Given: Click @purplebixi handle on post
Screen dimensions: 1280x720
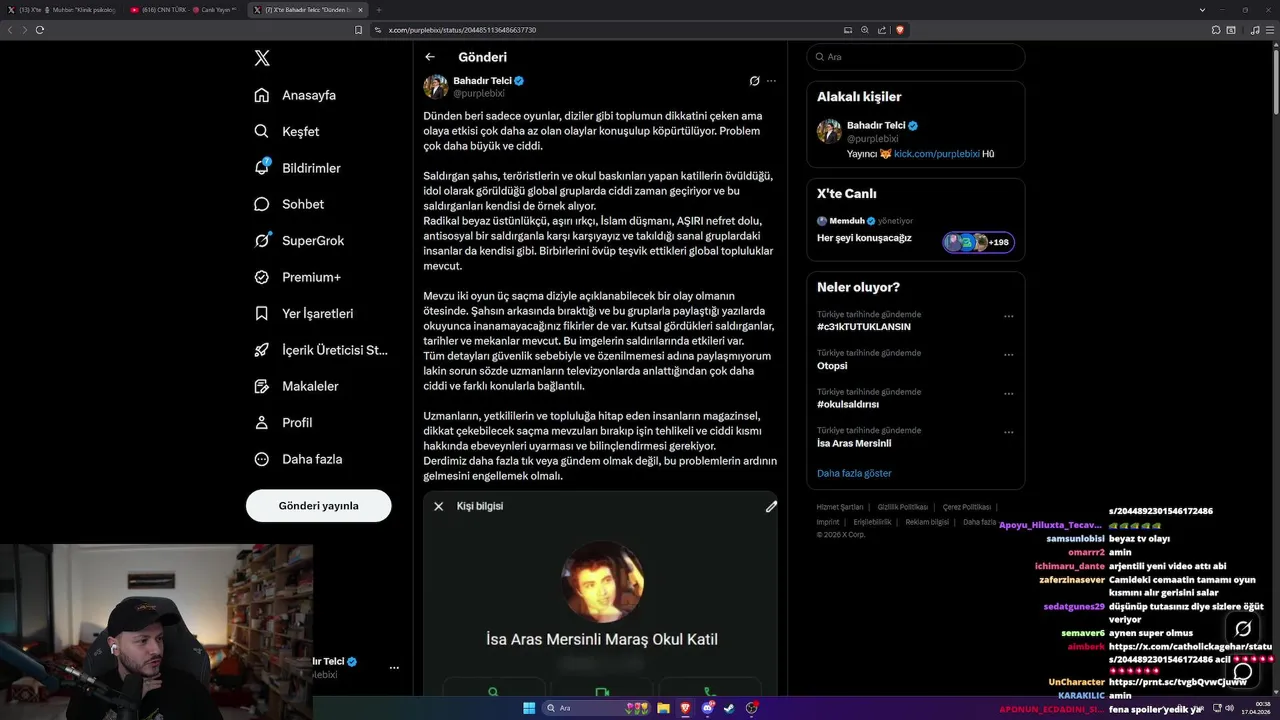Looking at the screenshot, I should [x=479, y=93].
